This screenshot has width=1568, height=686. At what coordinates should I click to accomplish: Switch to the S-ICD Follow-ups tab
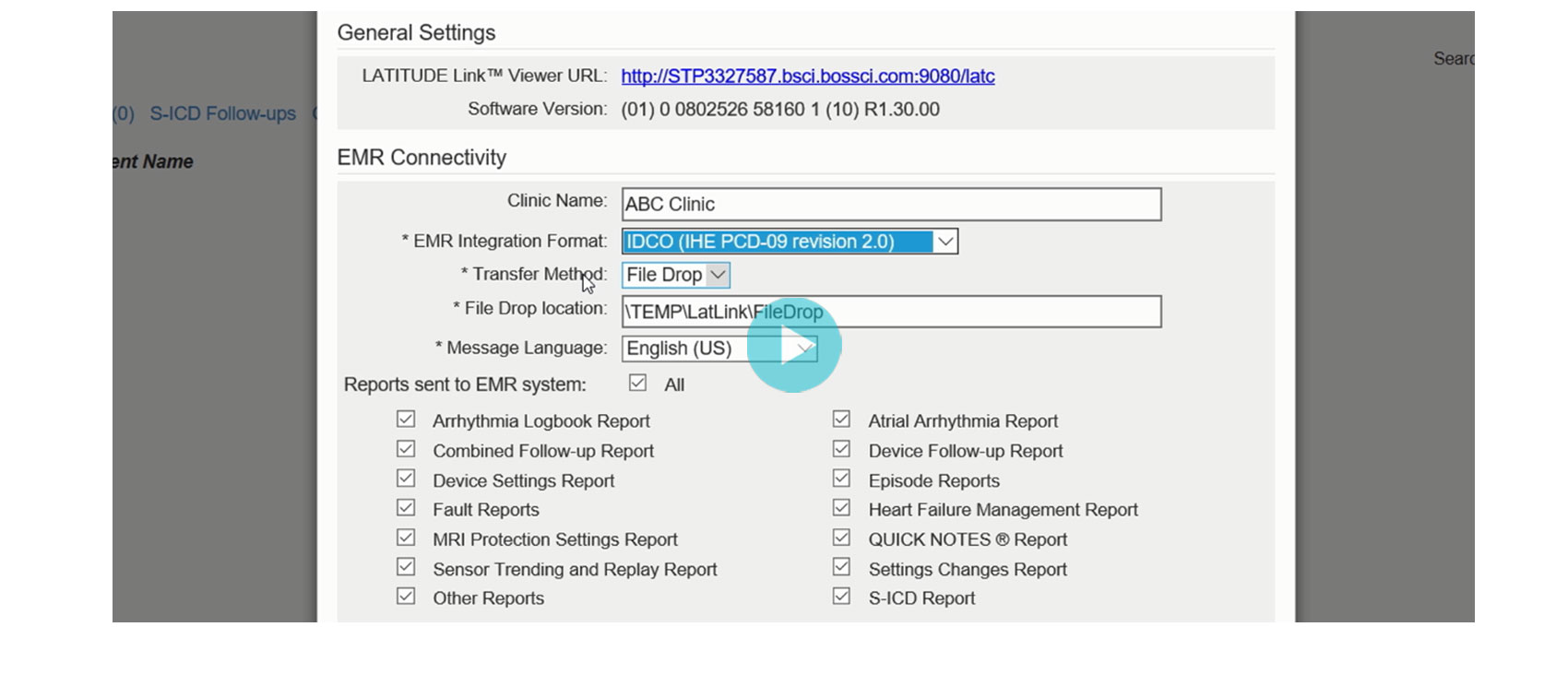tap(222, 113)
